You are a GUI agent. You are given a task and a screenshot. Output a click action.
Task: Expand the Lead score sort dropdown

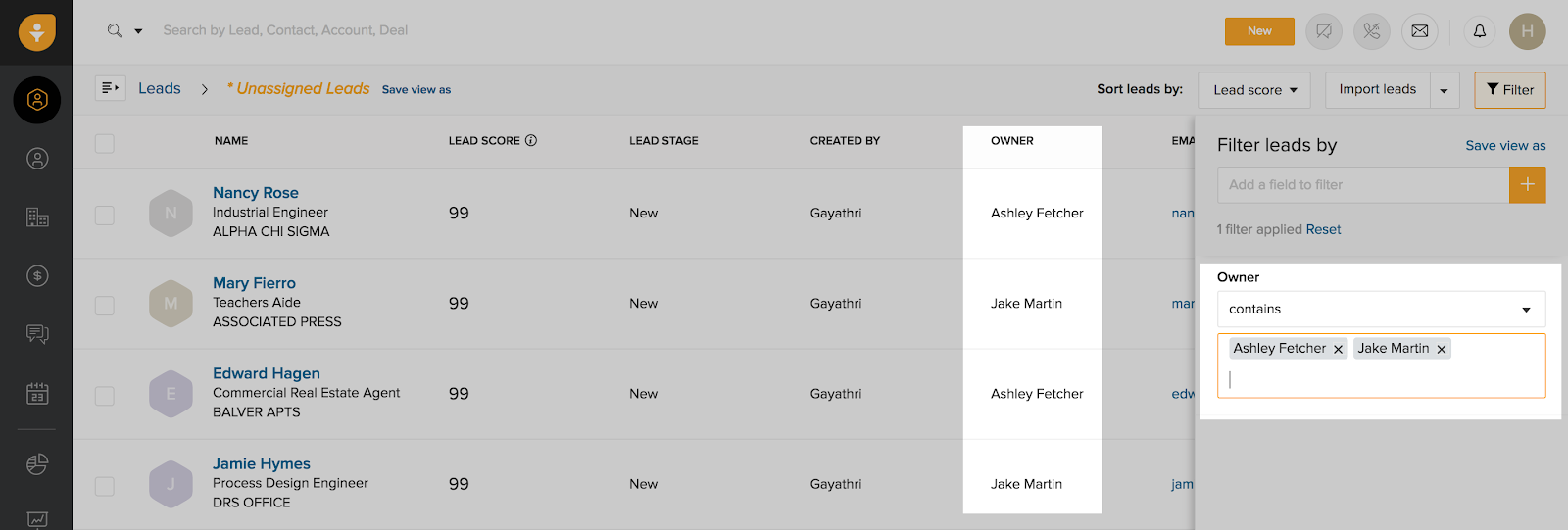coord(1255,90)
